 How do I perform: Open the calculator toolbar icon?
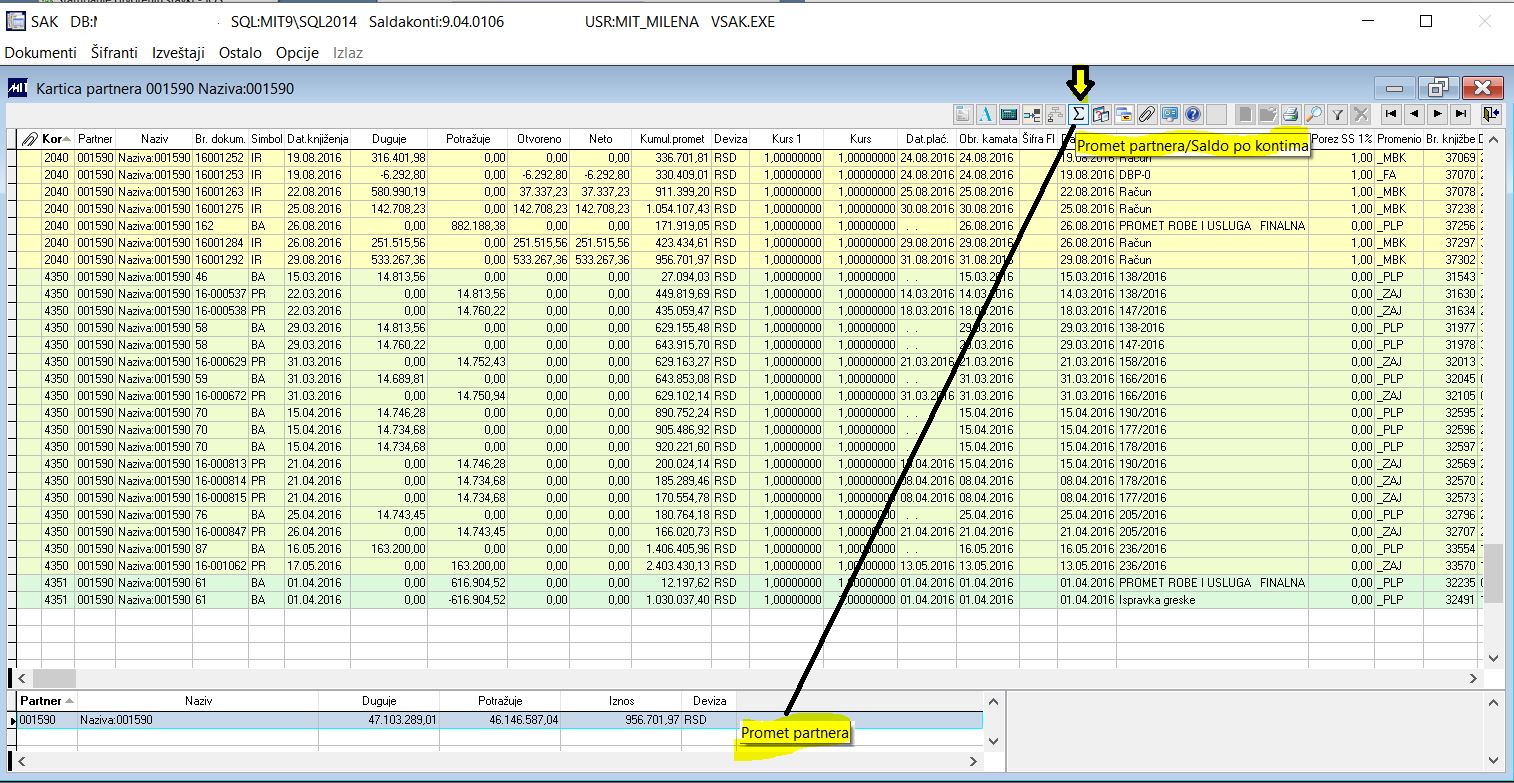(x=1009, y=114)
